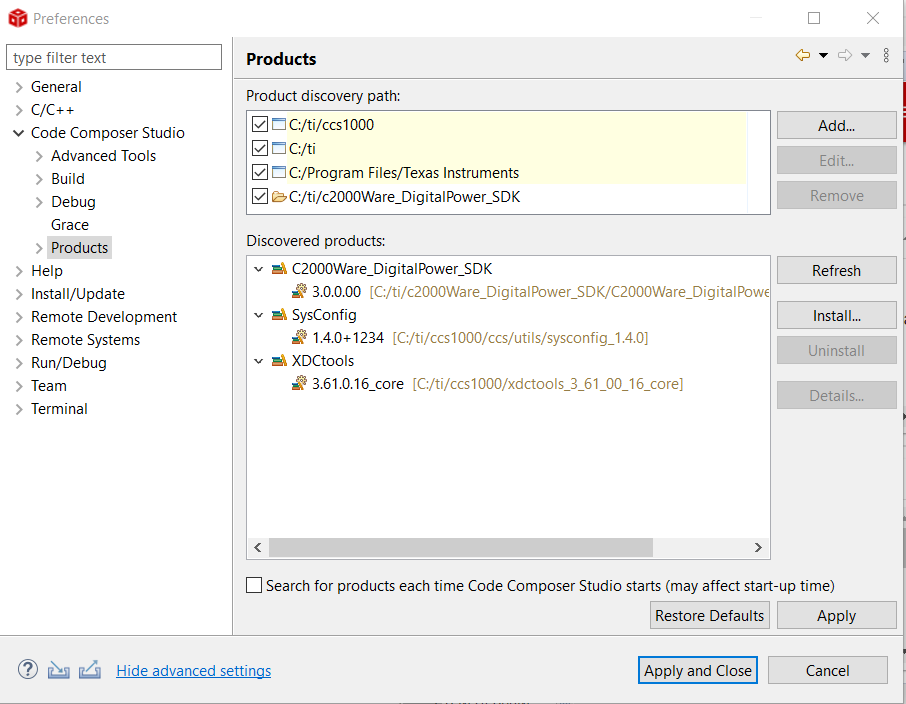Click the import preferences icon
Image resolution: width=906 pixels, height=704 pixels.
click(59, 670)
